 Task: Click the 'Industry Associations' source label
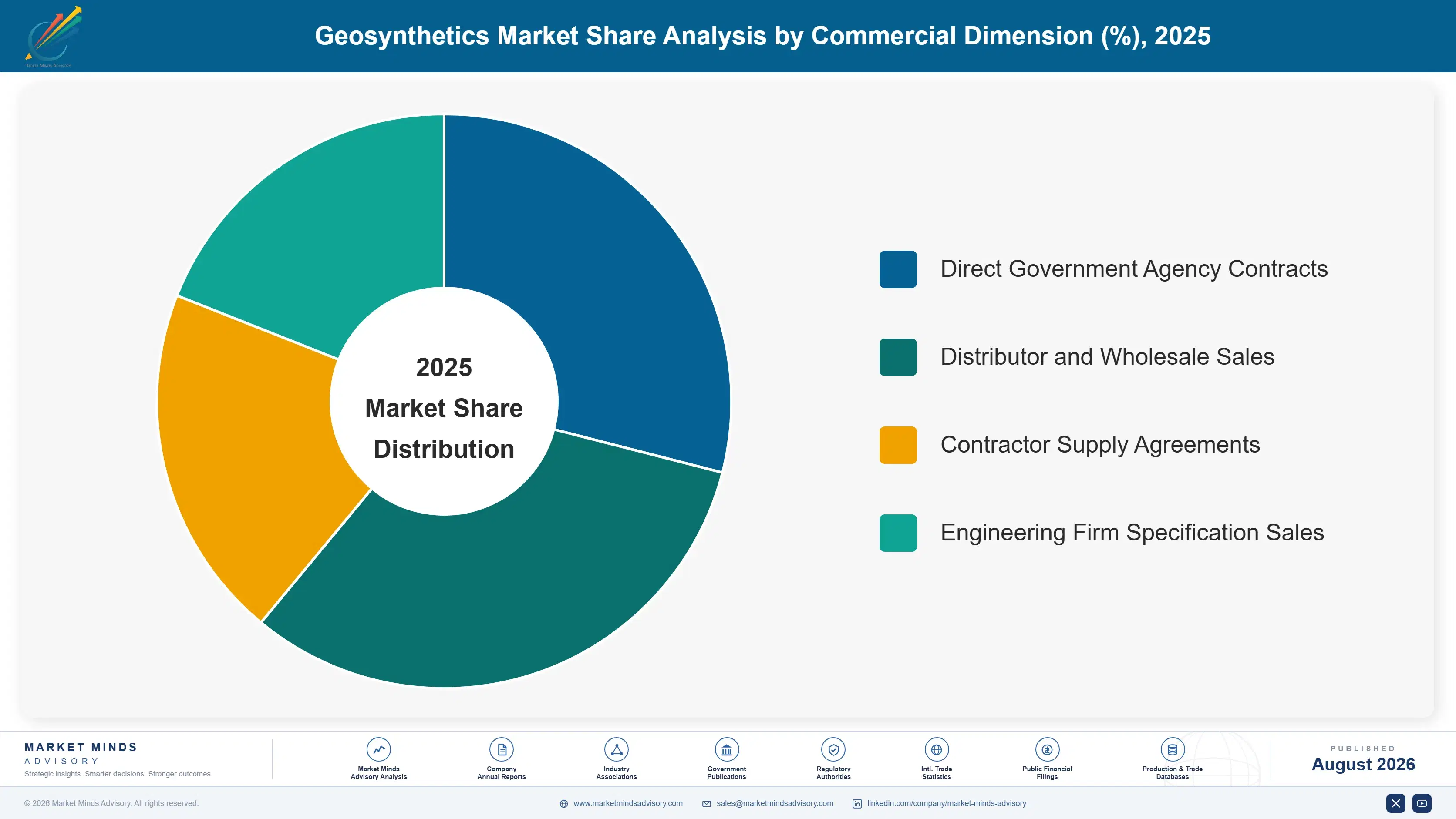616,773
